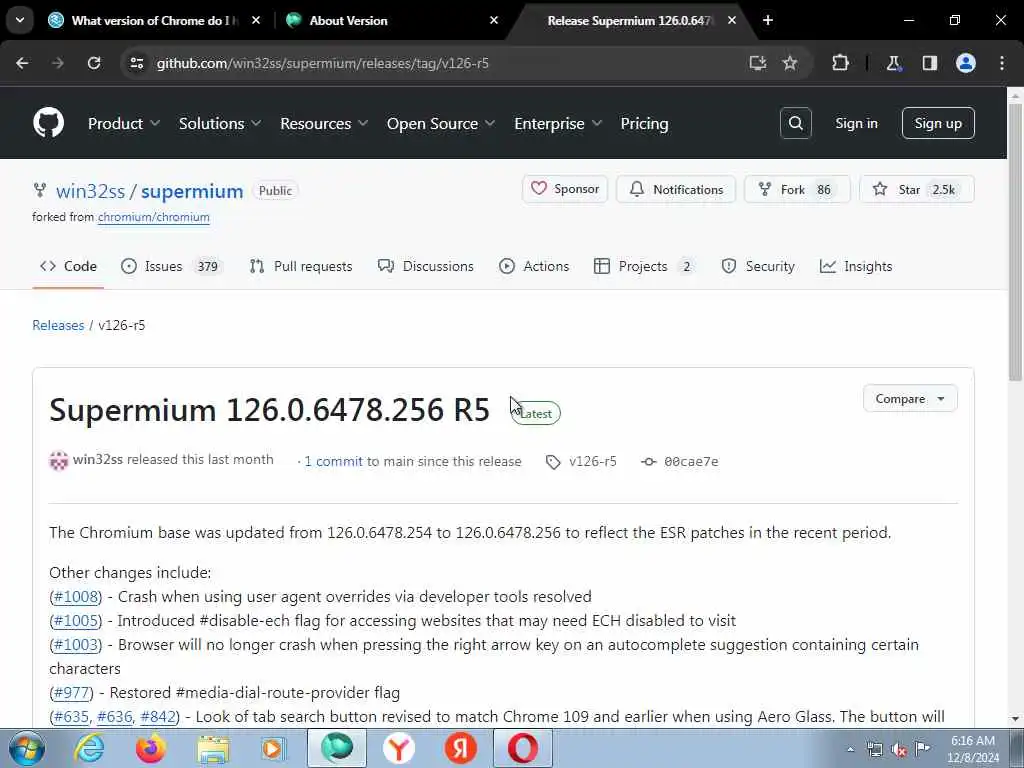This screenshot has height=768, width=1024.
Task: Switch to the Issues tab
Action: click(172, 266)
